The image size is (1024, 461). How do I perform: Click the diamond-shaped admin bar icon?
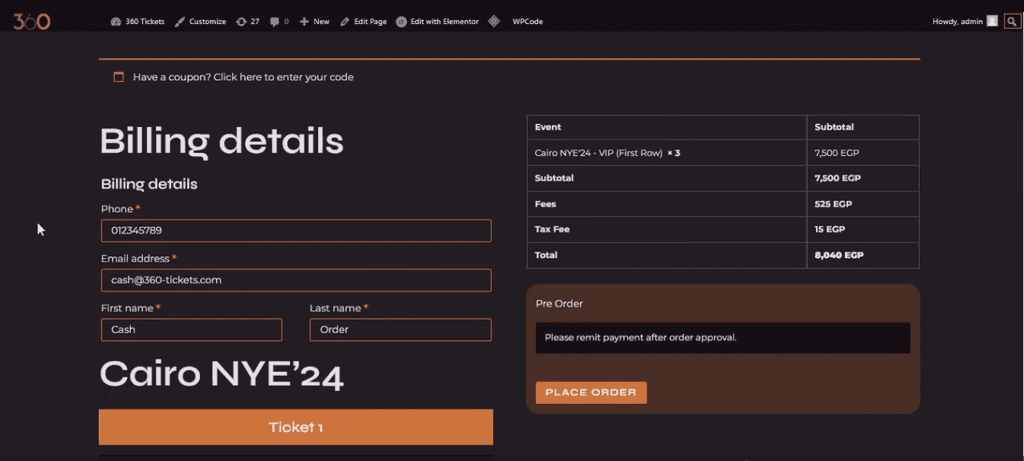click(494, 22)
